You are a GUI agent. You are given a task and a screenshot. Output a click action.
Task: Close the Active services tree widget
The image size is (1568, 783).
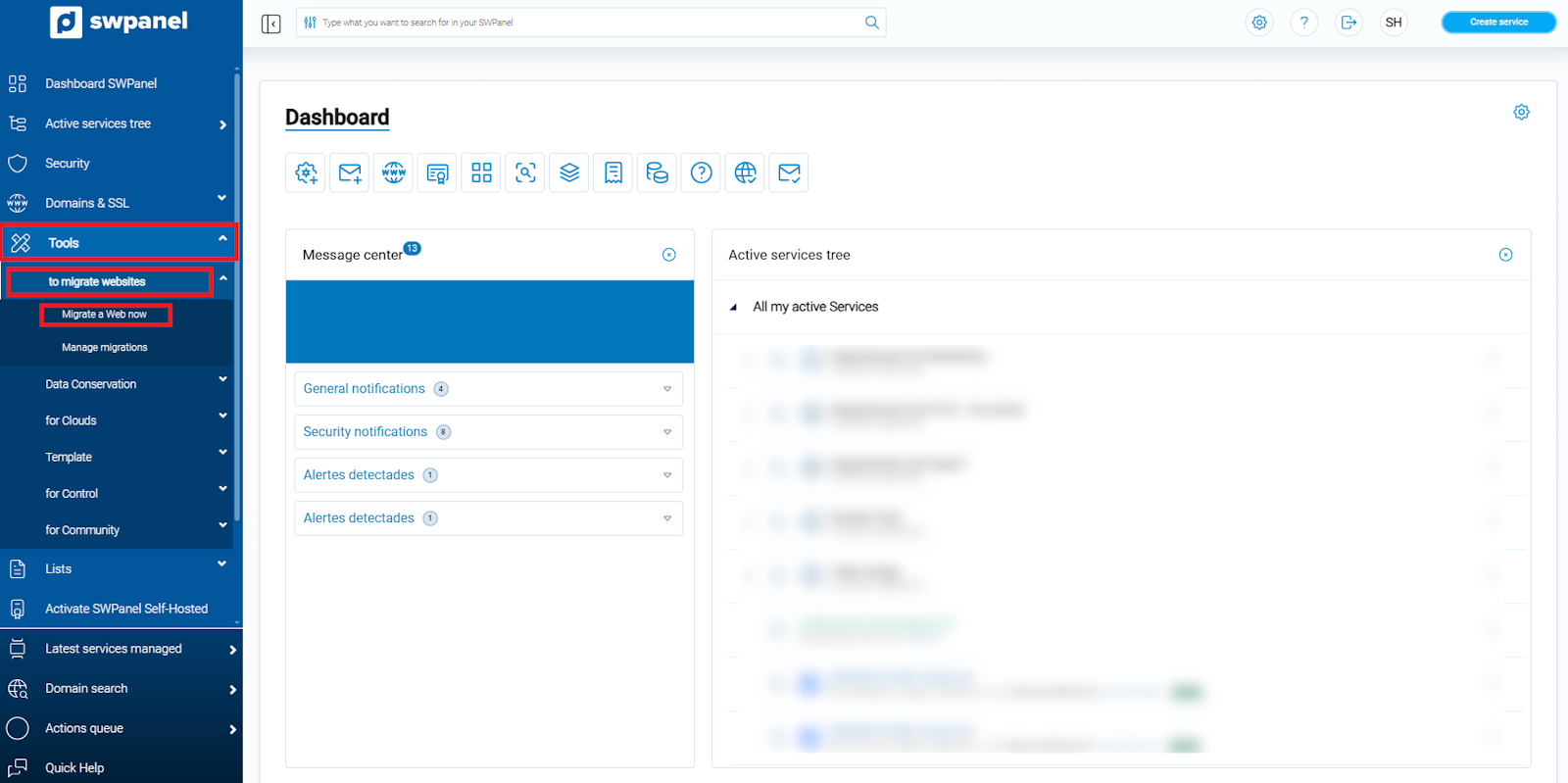pyautogui.click(x=1505, y=255)
